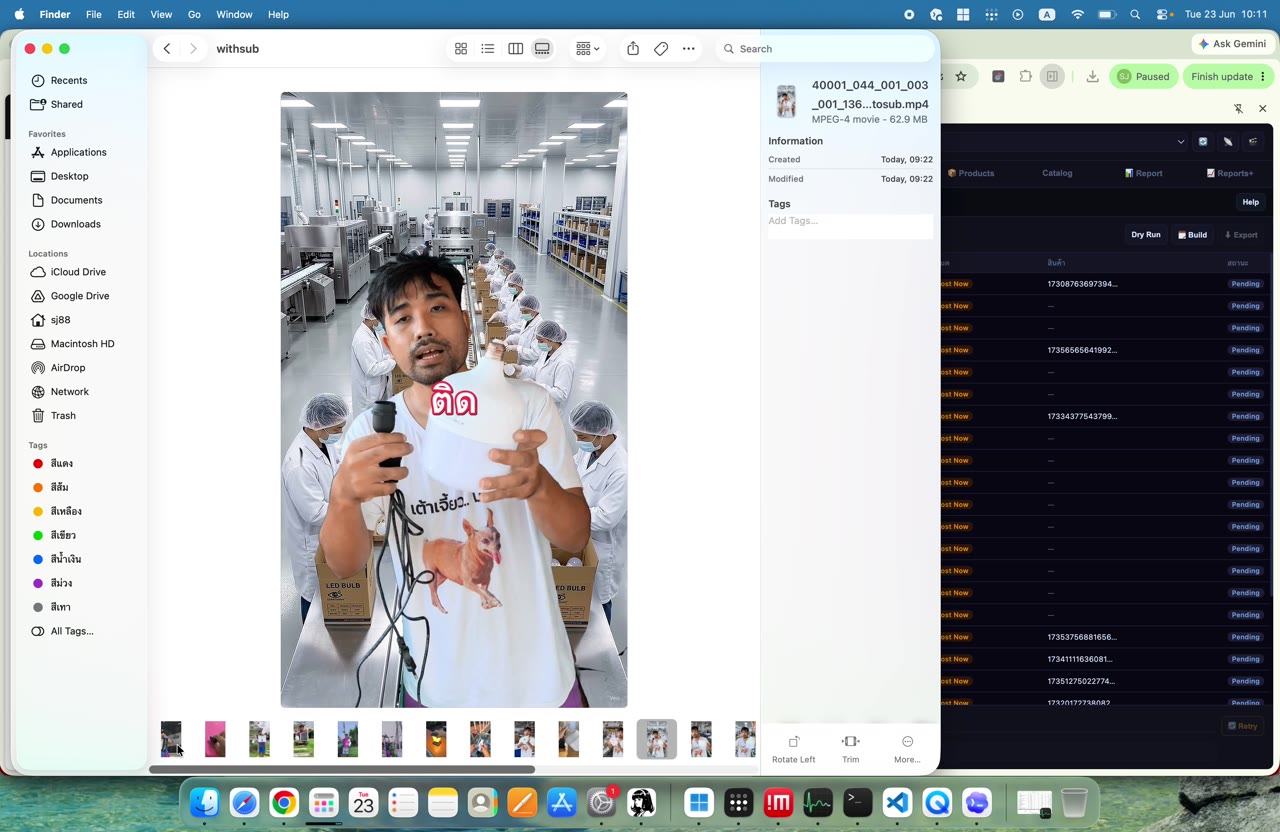Switch to the Catalog tab in the web app
Image resolution: width=1280 pixels, height=832 pixels.
click(x=1057, y=173)
